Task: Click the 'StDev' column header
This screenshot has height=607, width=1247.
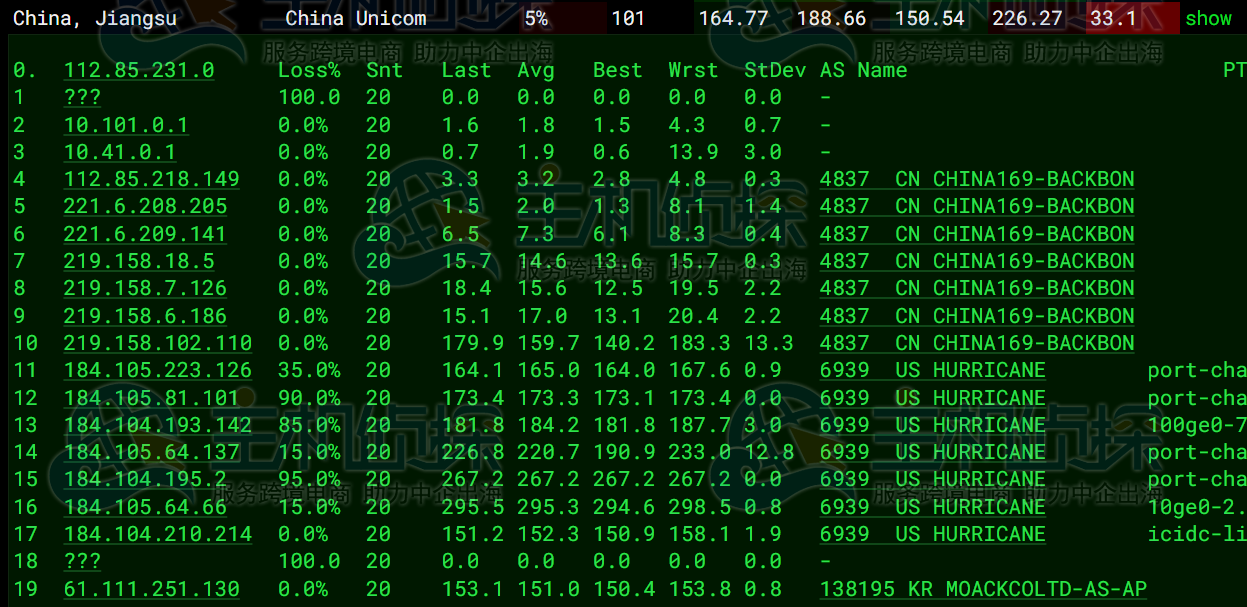Action: click(x=775, y=70)
